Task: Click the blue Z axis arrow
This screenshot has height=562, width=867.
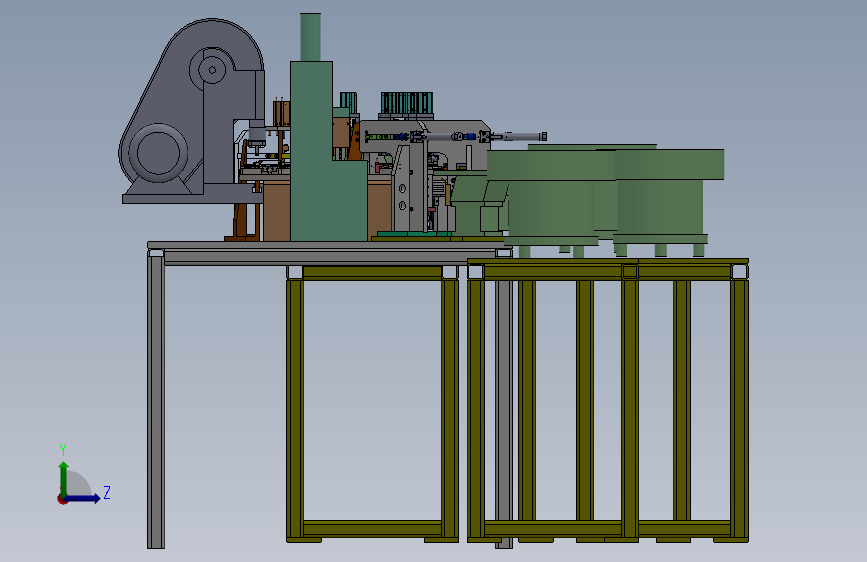Action: [84, 498]
